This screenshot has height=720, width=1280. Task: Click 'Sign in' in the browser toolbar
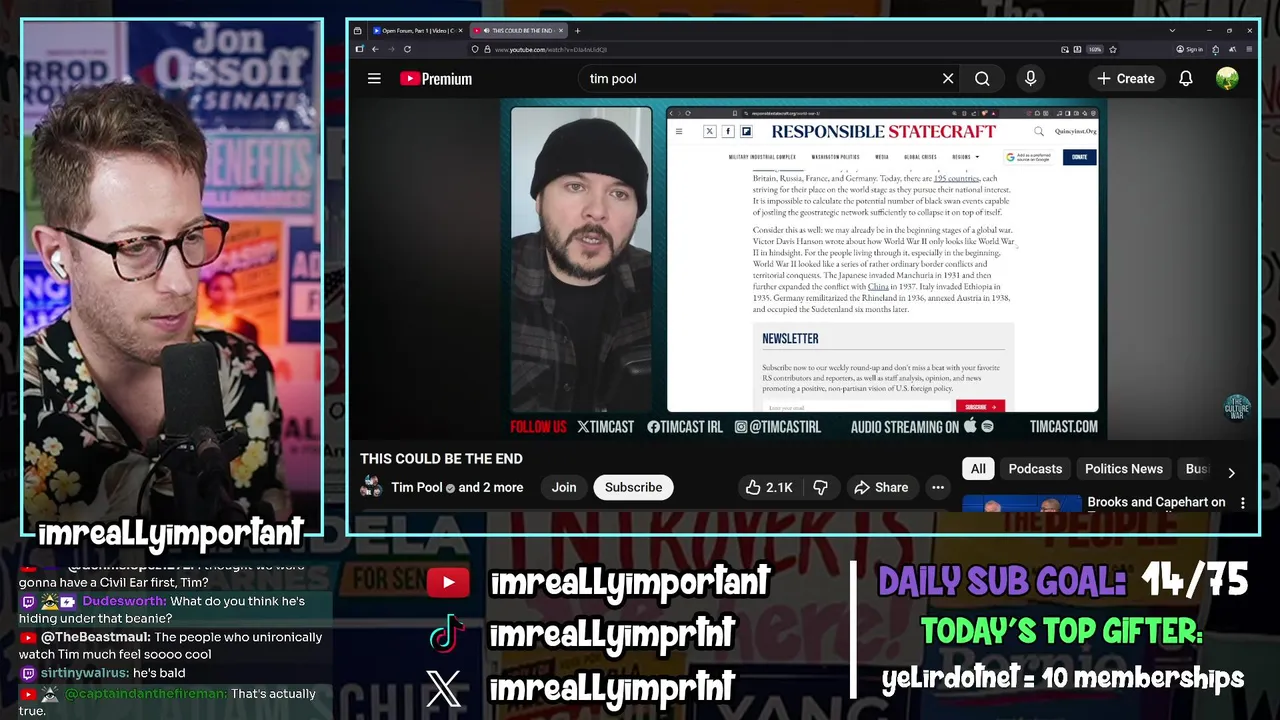click(x=1189, y=49)
